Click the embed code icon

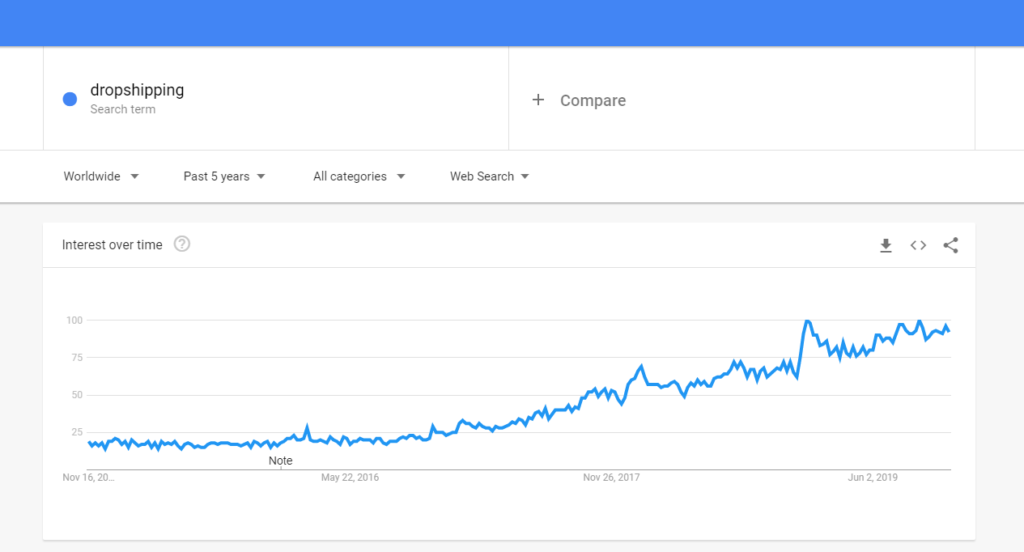point(918,245)
